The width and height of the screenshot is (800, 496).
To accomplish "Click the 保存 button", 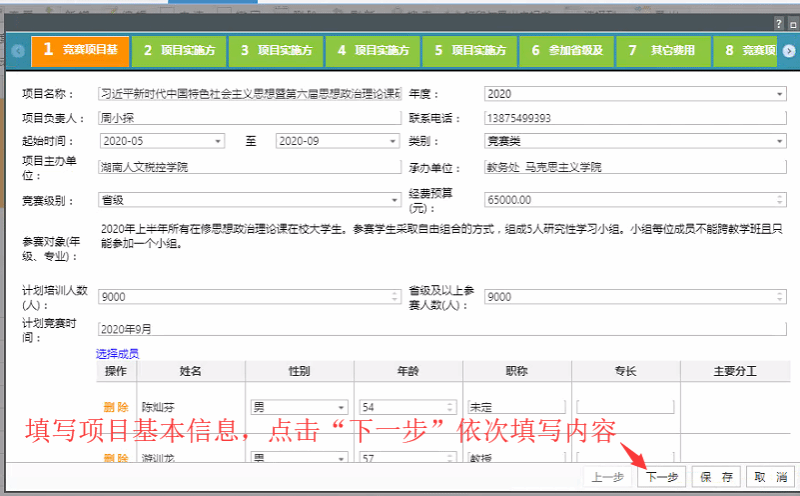I will tap(717, 477).
